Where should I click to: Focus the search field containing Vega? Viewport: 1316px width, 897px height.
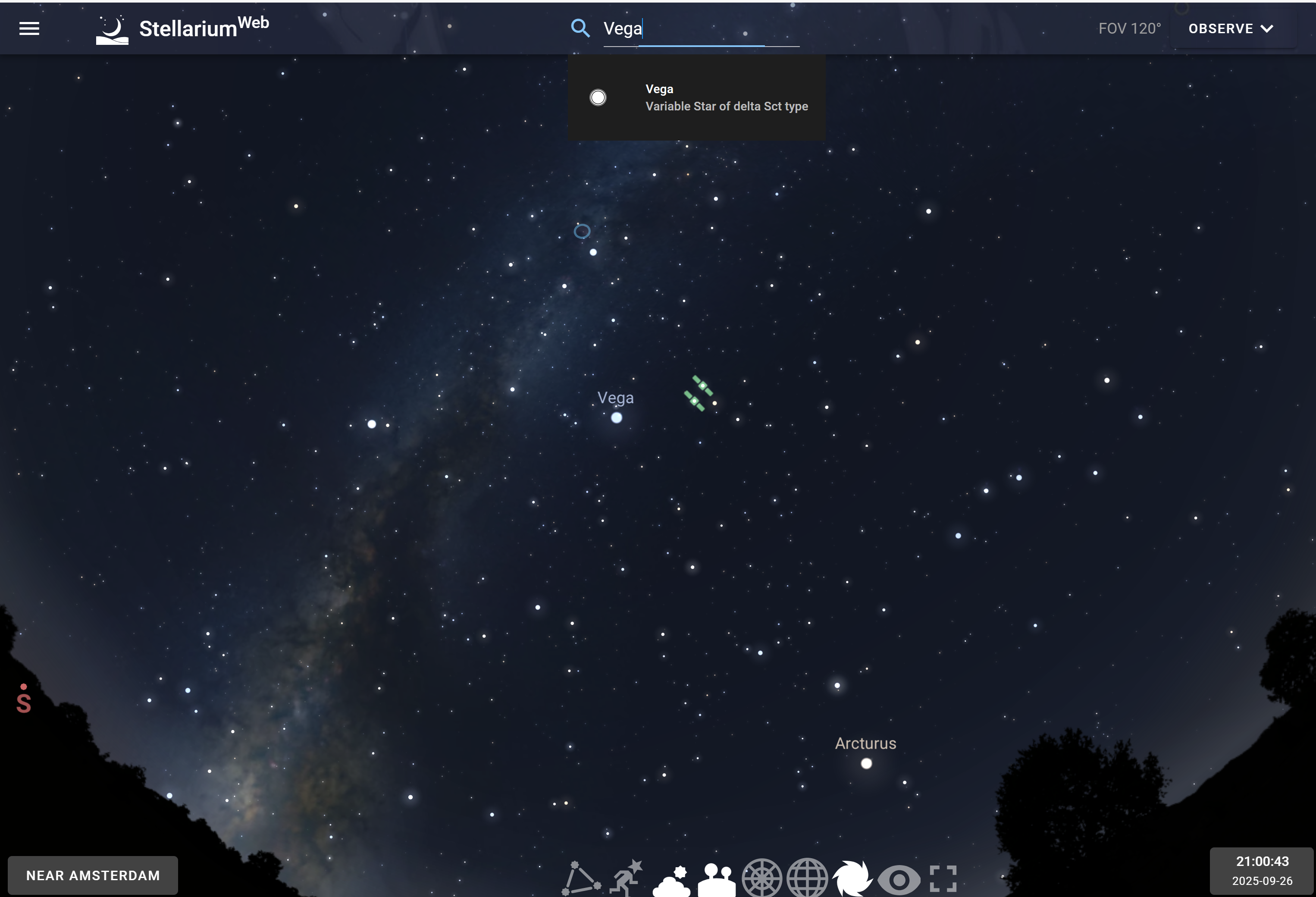701,28
